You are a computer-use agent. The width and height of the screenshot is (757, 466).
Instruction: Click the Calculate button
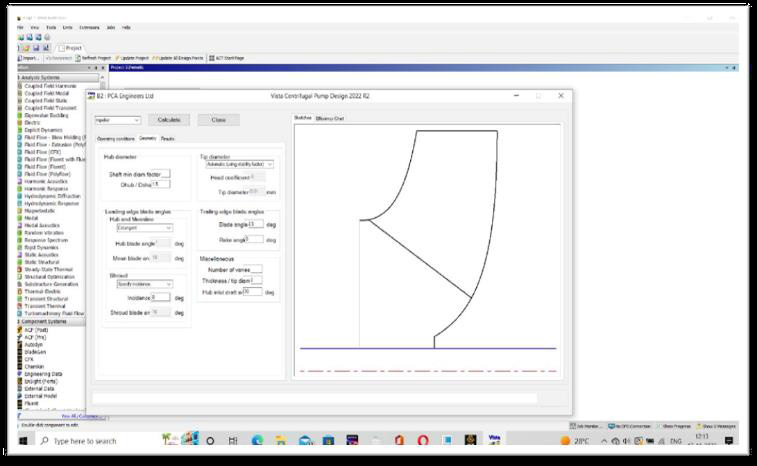coord(168,120)
